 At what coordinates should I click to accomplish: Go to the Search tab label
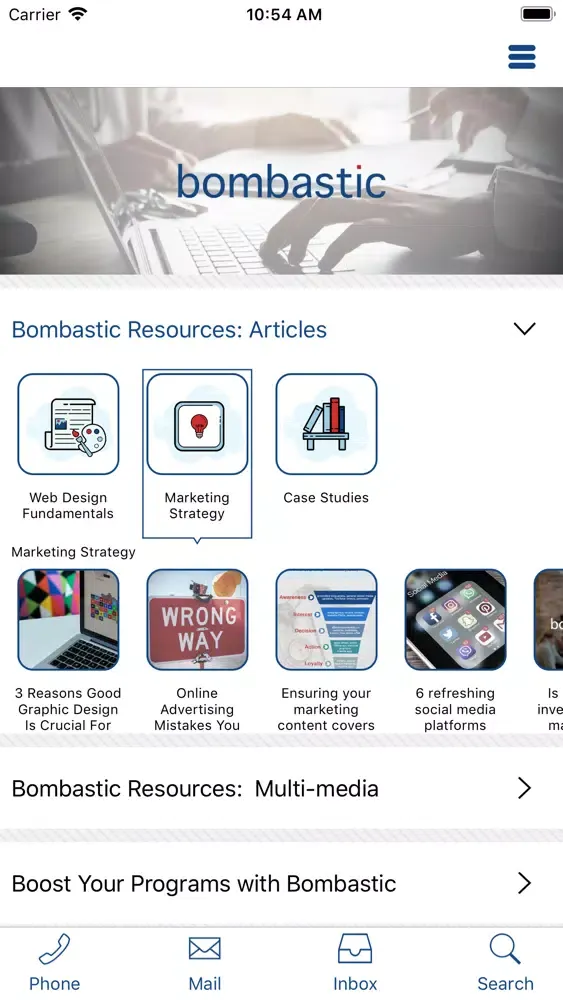click(x=506, y=983)
